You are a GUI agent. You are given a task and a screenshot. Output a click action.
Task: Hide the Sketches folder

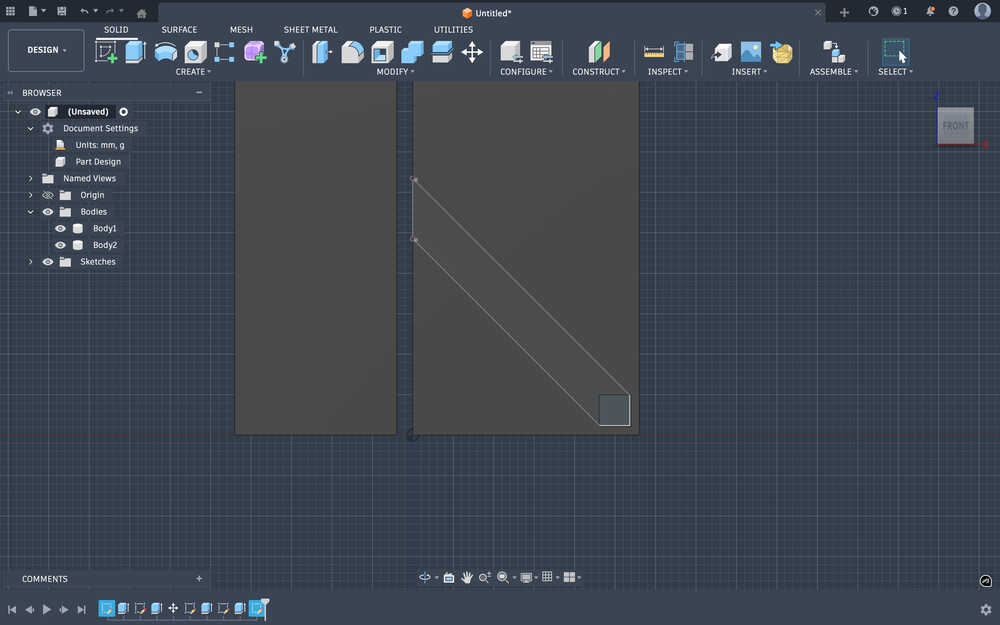(48, 261)
